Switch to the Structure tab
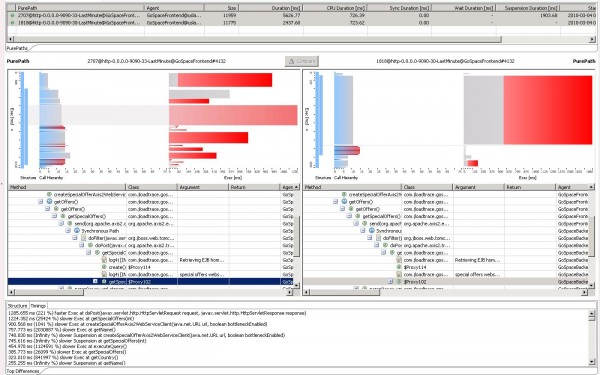Viewport: 600px width, 375px height. tap(18, 306)
